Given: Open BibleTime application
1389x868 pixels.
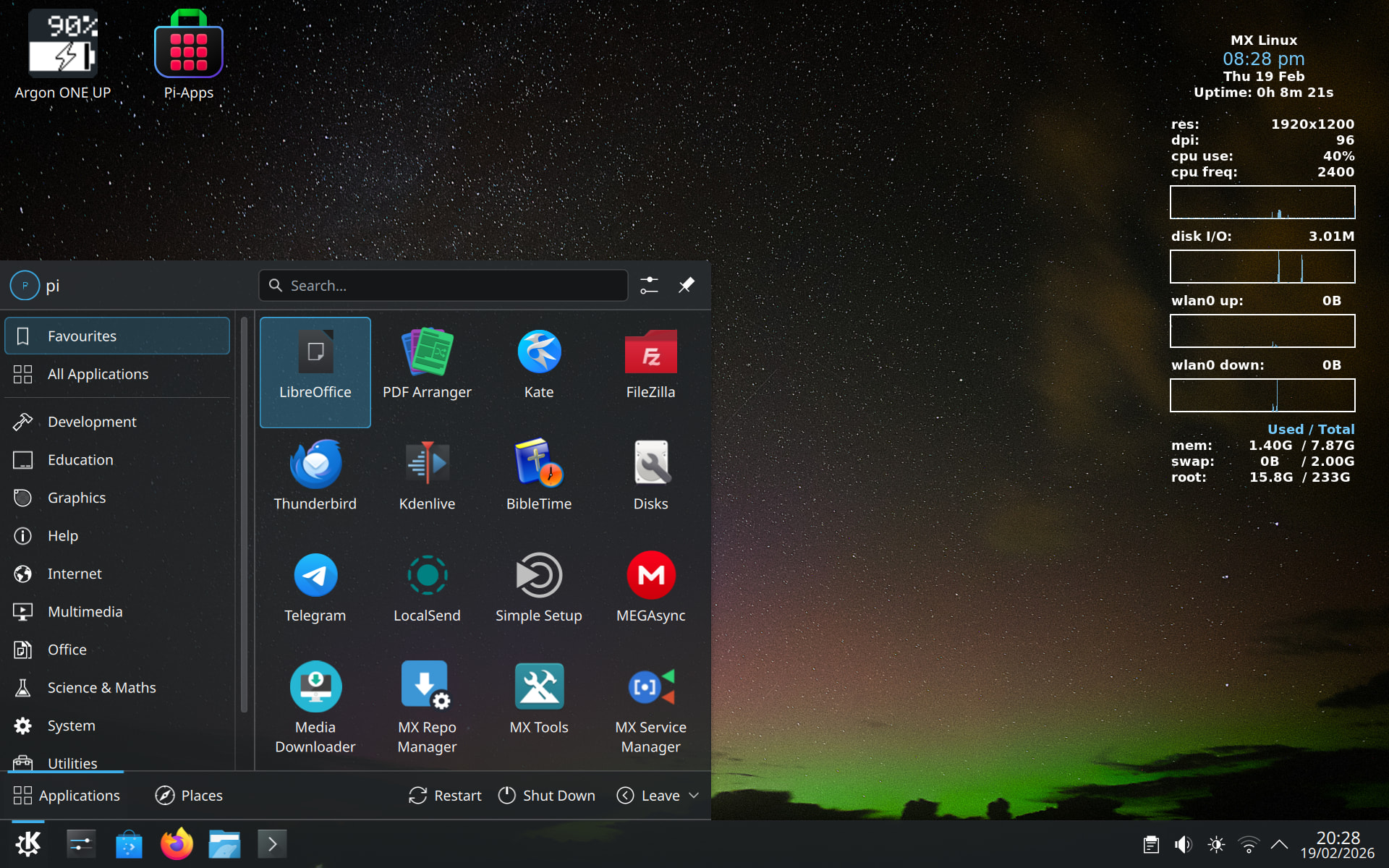Looking at the screenshot, I should [x=539, y=474].
